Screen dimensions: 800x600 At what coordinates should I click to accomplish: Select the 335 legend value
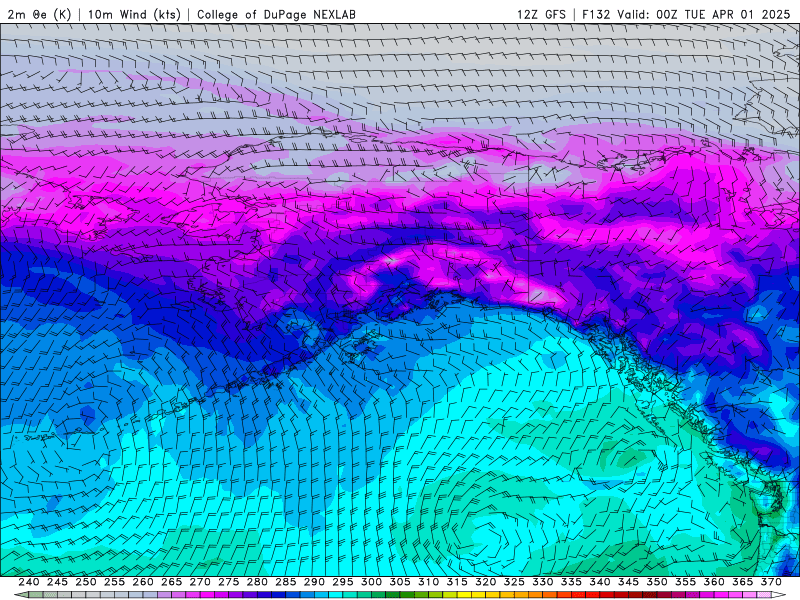tap(571, 582)
